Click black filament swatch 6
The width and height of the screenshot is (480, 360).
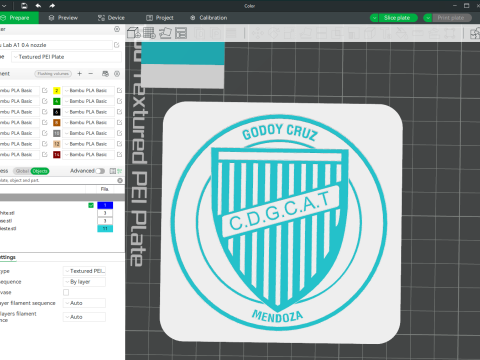point(57,112)
